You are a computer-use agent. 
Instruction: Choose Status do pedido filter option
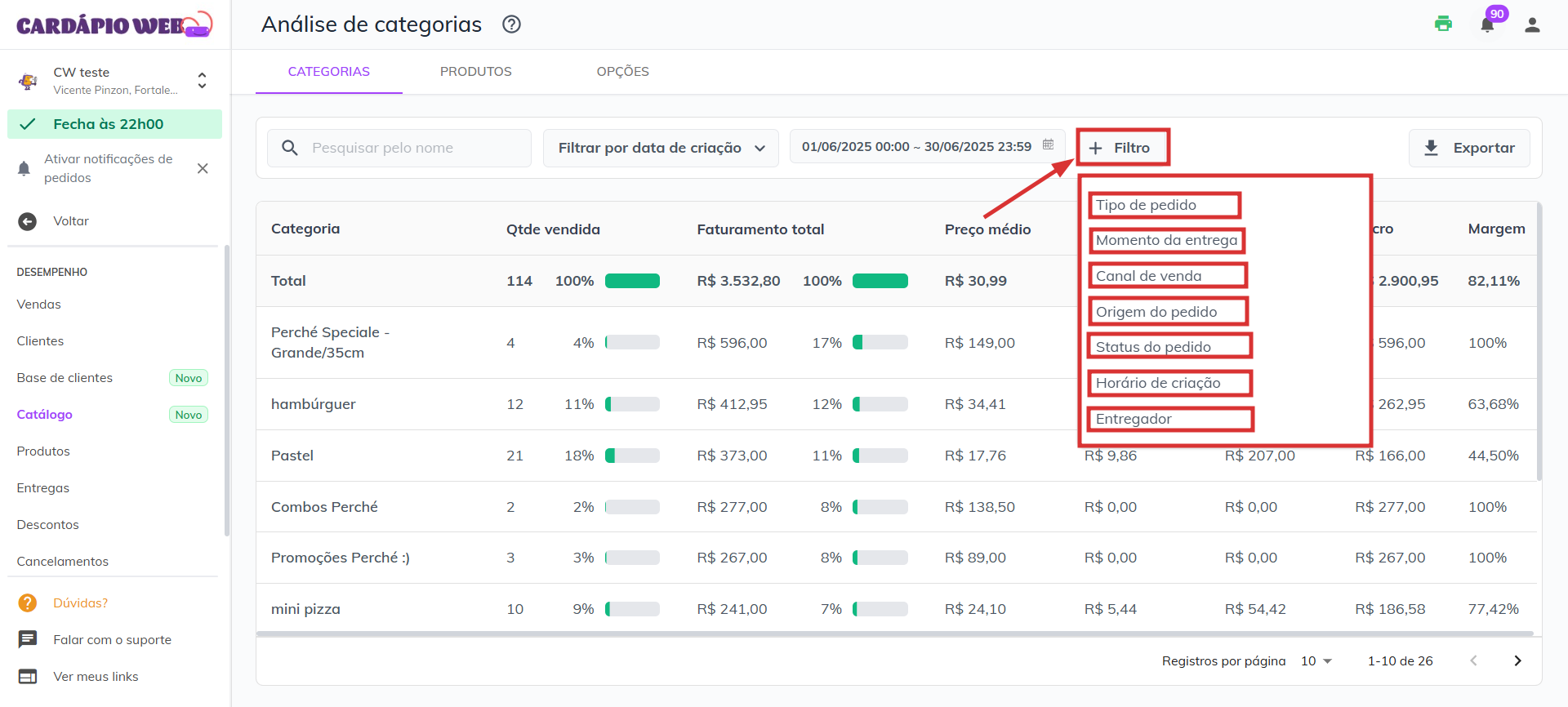1169,347
